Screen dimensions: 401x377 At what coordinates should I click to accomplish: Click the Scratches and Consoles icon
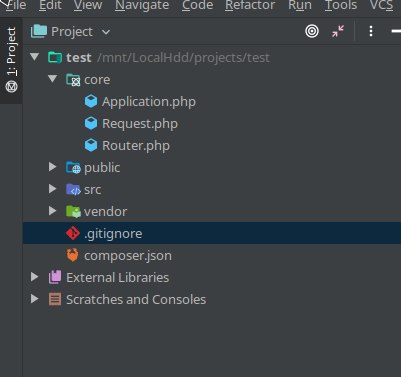55,299
